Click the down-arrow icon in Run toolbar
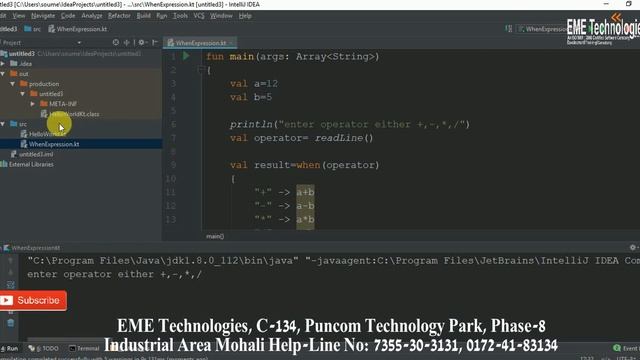 [x=11, y=273]
